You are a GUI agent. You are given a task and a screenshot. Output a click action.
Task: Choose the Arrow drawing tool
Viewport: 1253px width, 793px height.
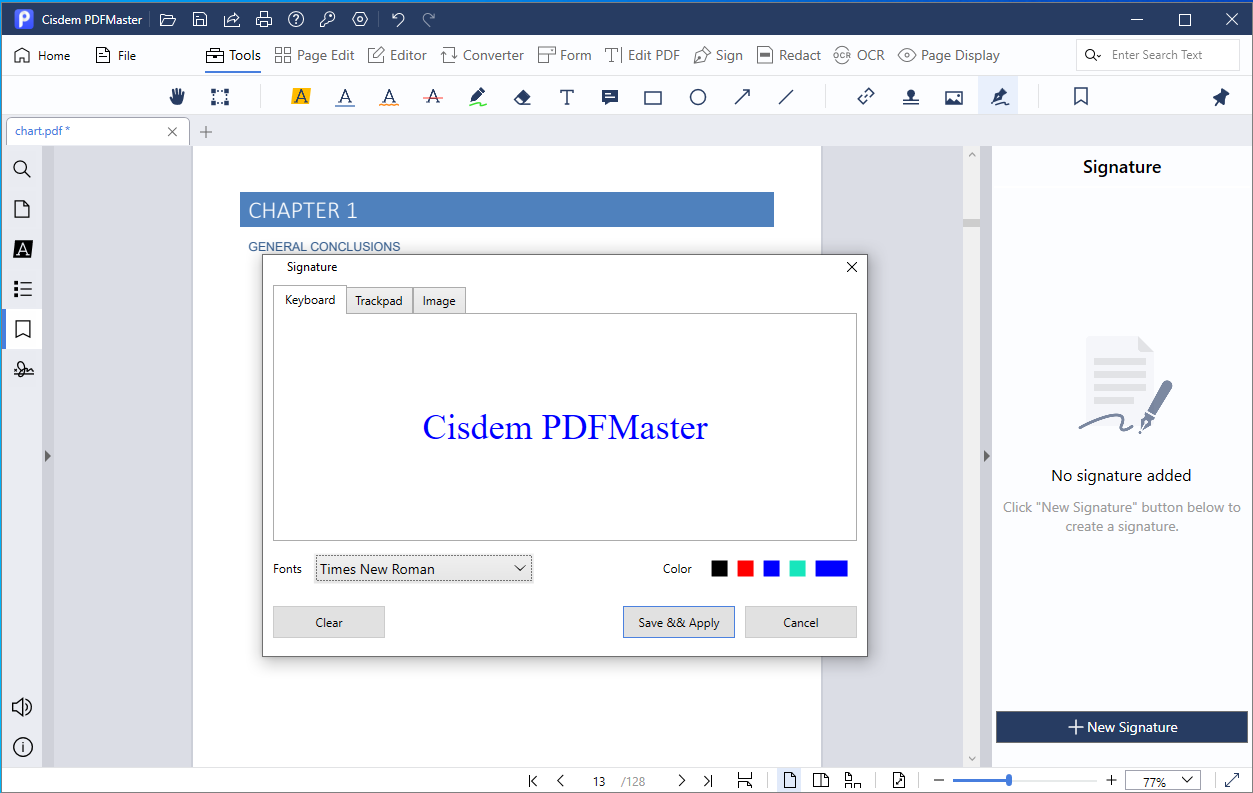742,97
